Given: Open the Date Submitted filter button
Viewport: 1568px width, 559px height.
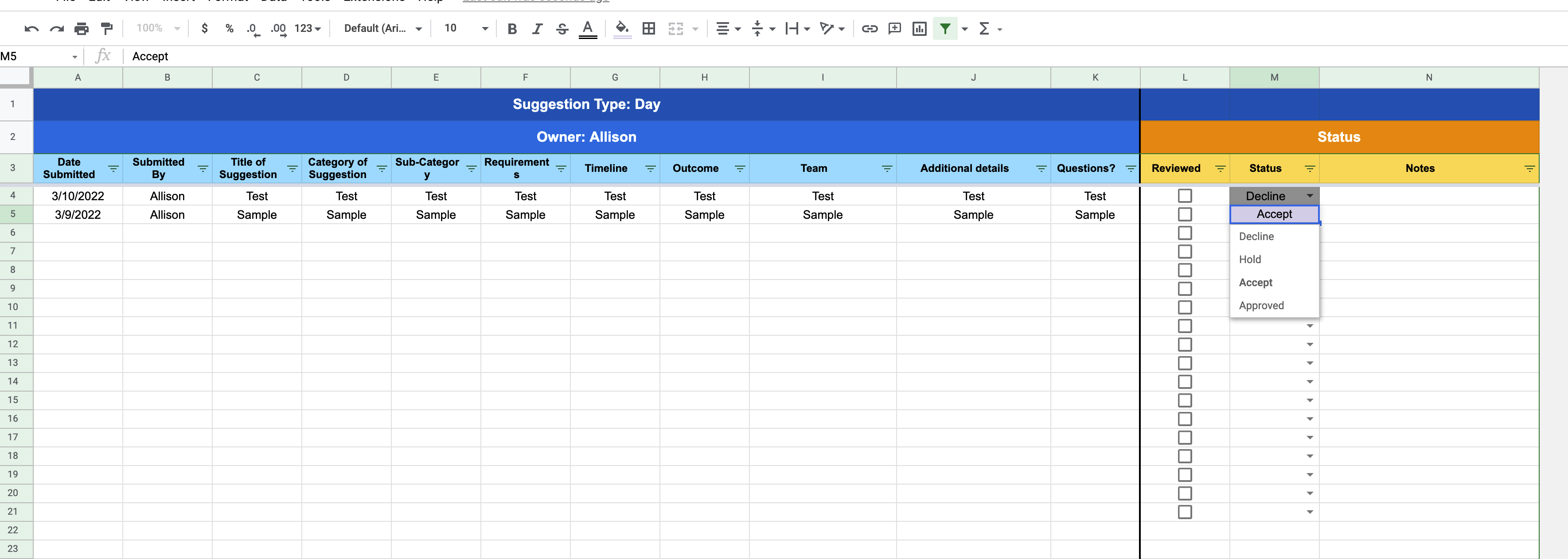Looking at the screenshot, I should pyautogui.click(x=113, y=168).
